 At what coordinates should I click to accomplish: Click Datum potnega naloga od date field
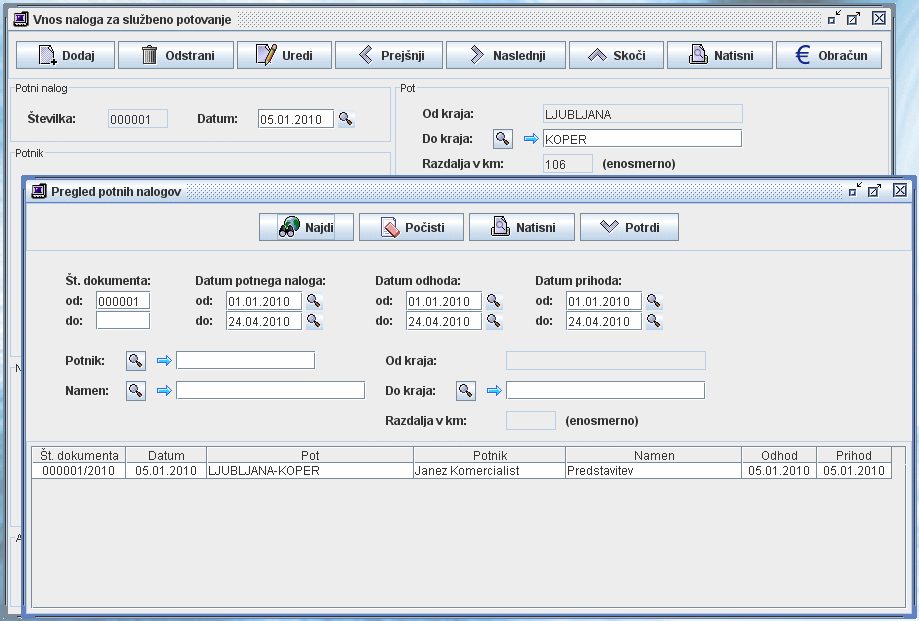pyautogui.click(x=264, y=301)
